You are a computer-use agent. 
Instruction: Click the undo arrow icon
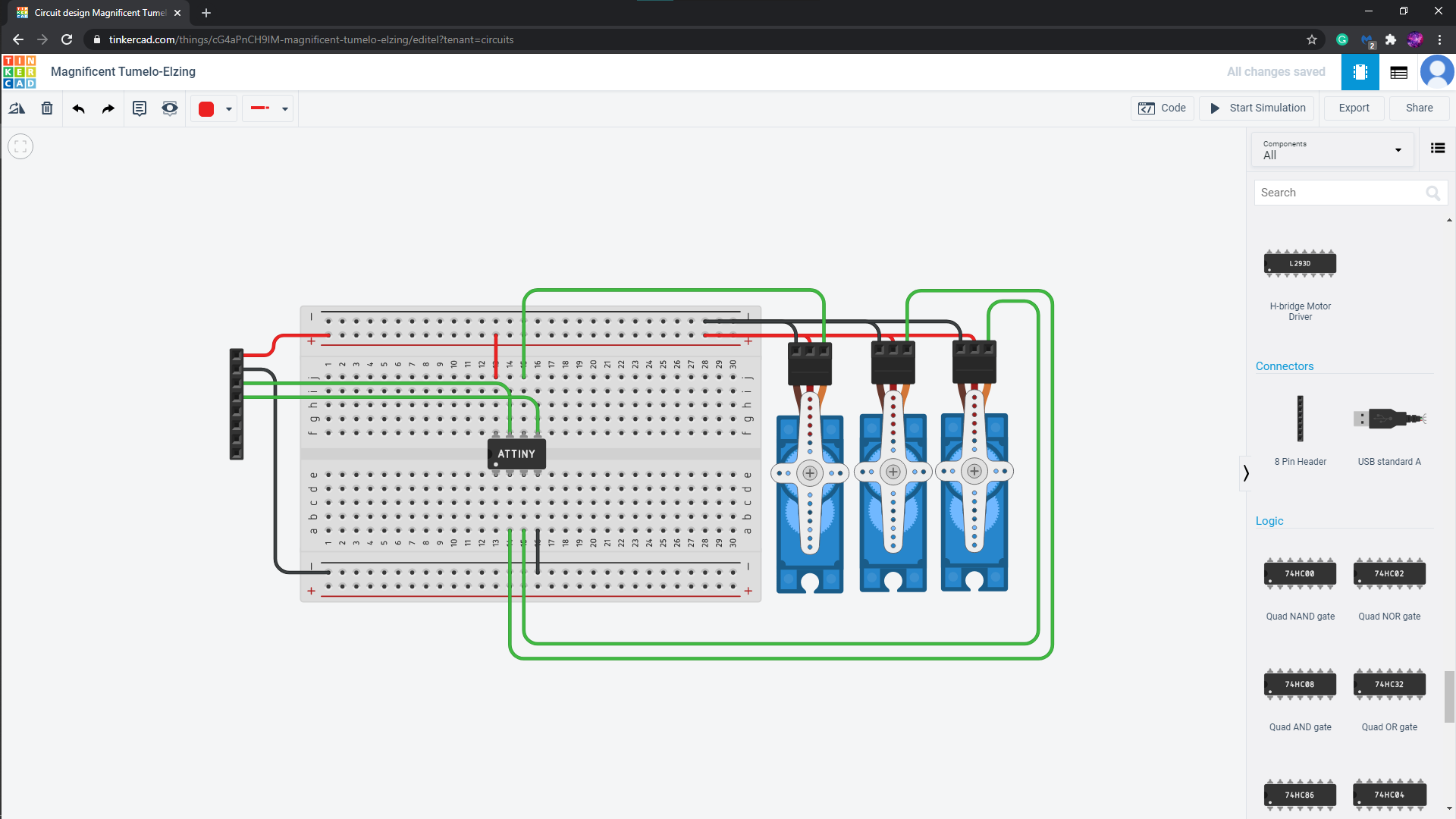tap(77, 108)
